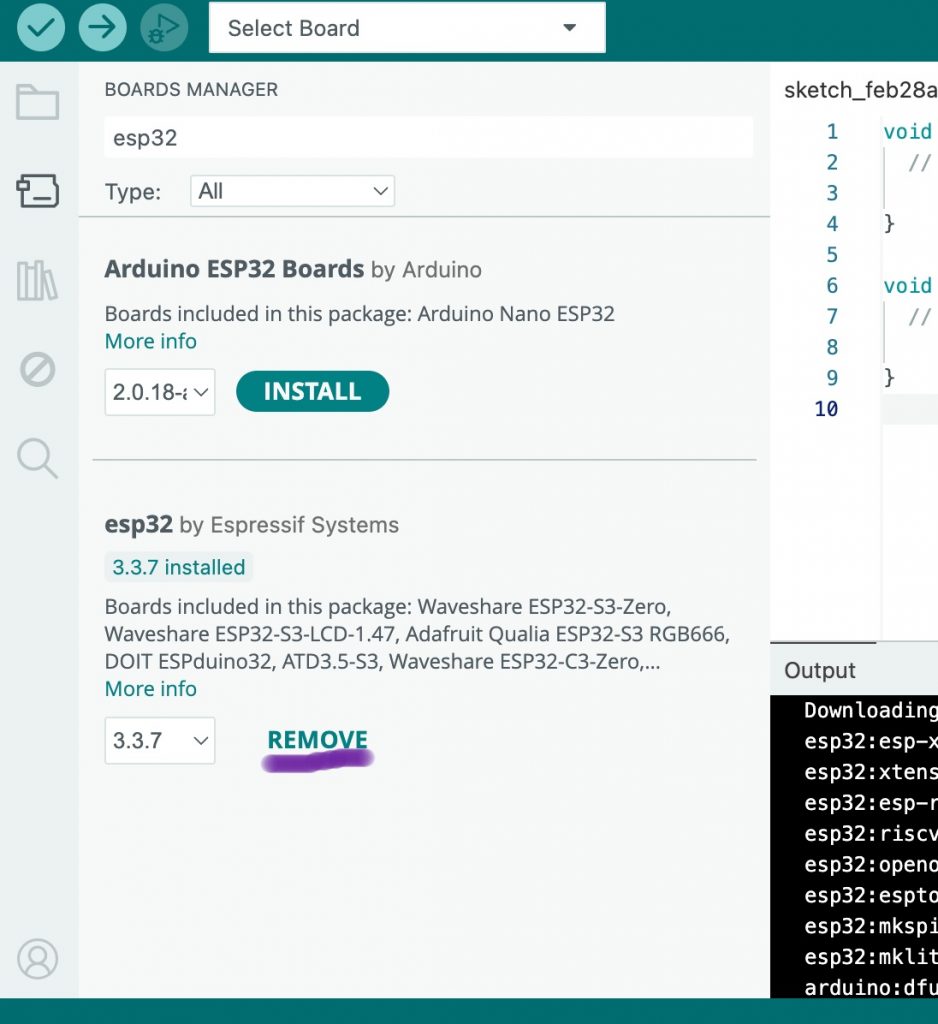Open the Debug panel sidebar icon
The image size is (938, 1024).
point(38,370)
